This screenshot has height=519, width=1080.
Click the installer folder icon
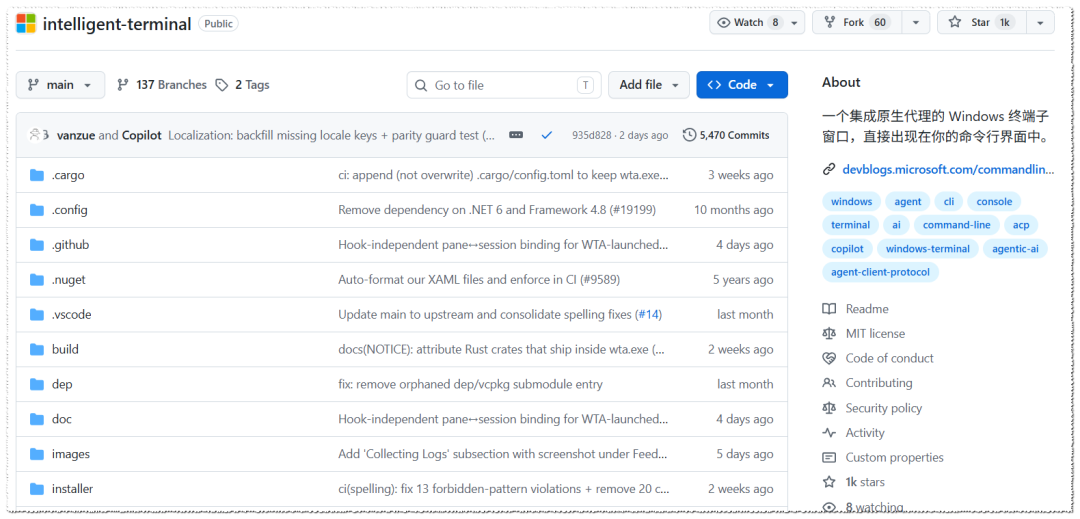(x=37, y=489)
